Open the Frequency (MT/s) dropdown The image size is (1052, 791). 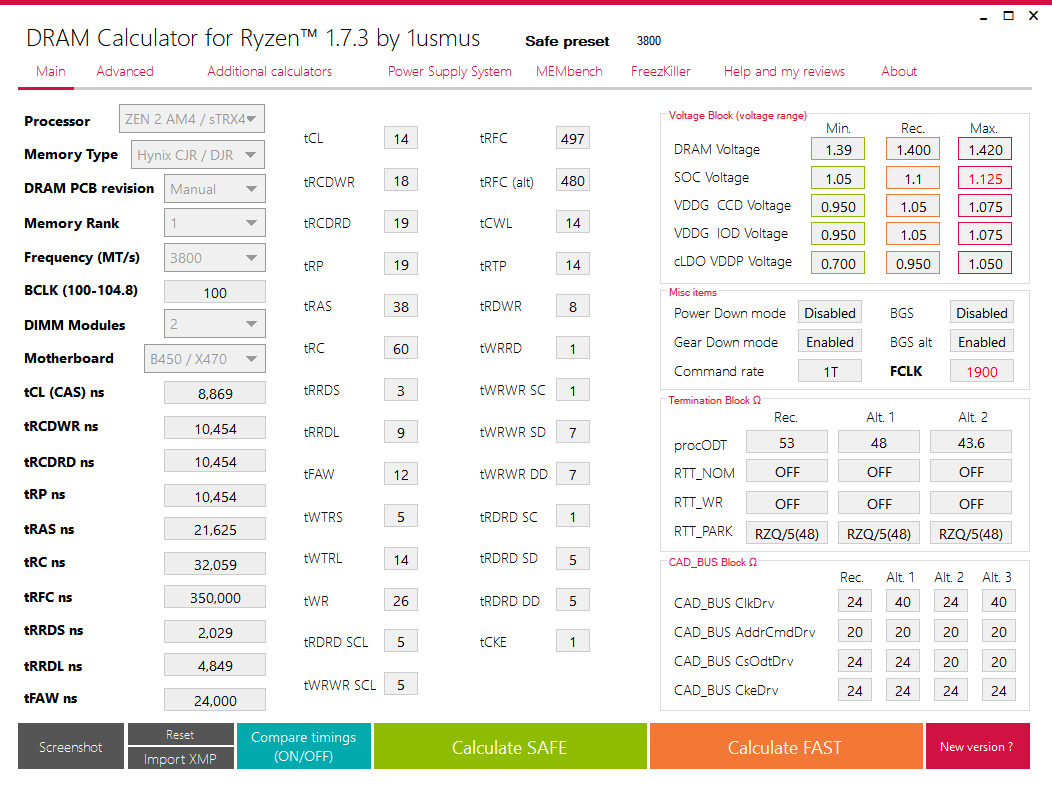[x=215, y=258]
